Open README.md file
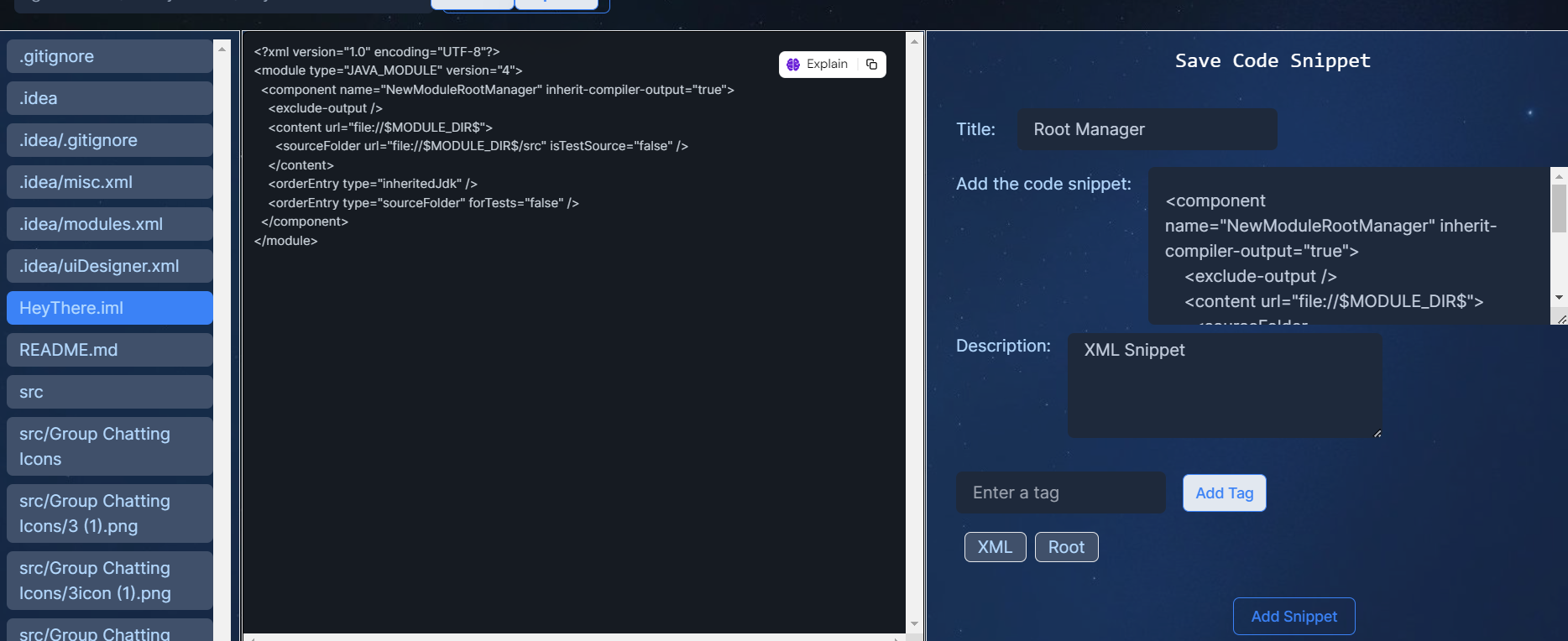 click(x=109, y=350)
